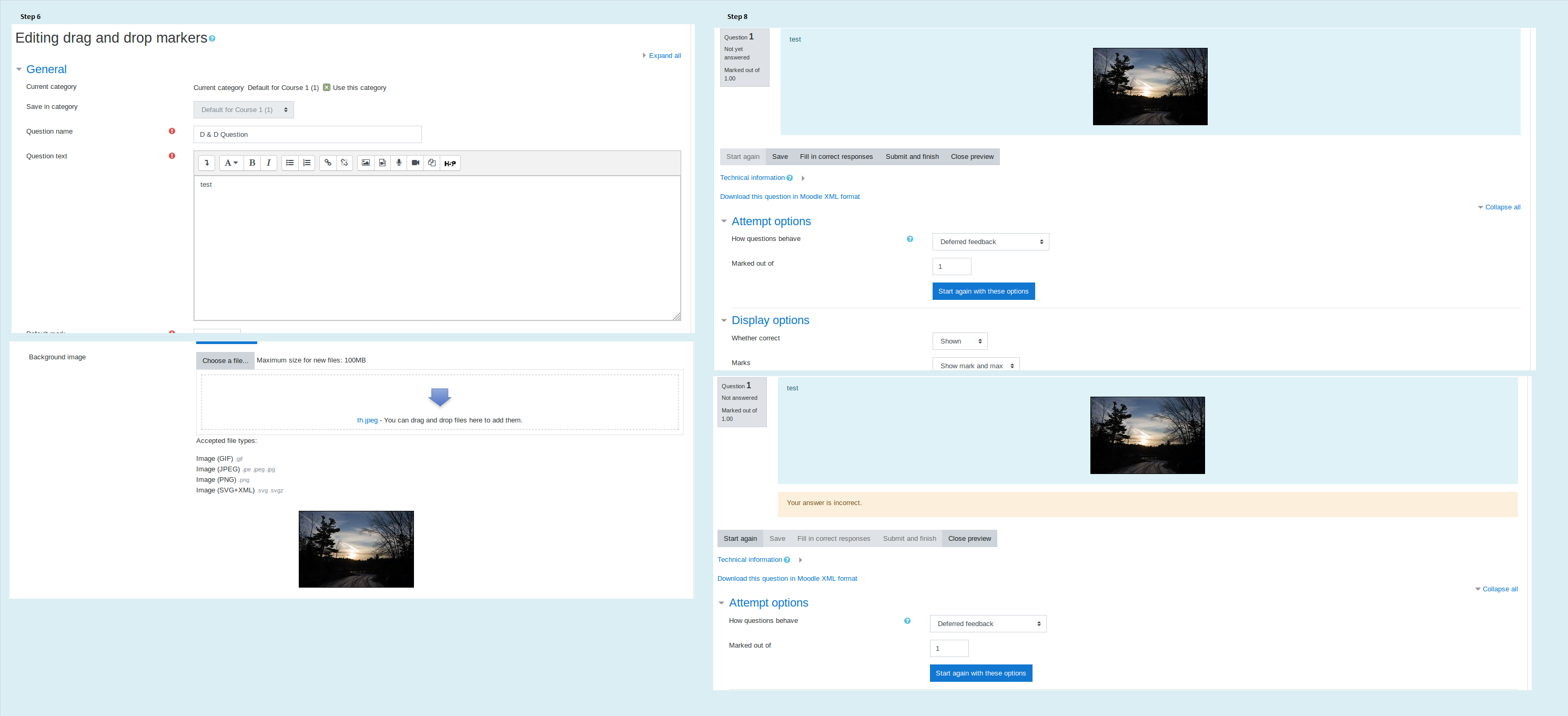Open the Marks Show mark and max dropdown
The width and height of the screenshot is (1568, 716).
point(976,365)
